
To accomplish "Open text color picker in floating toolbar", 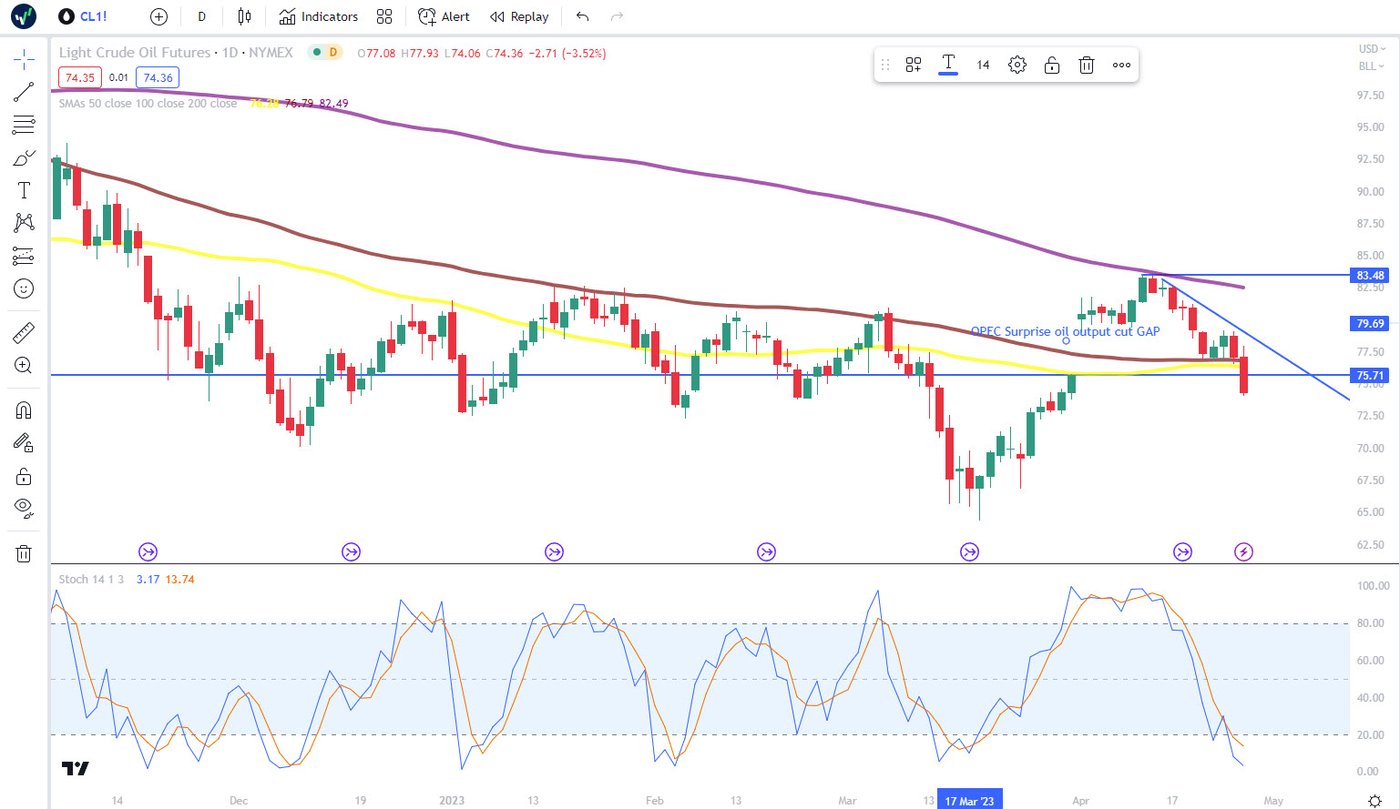I will (x=948, y=65).
